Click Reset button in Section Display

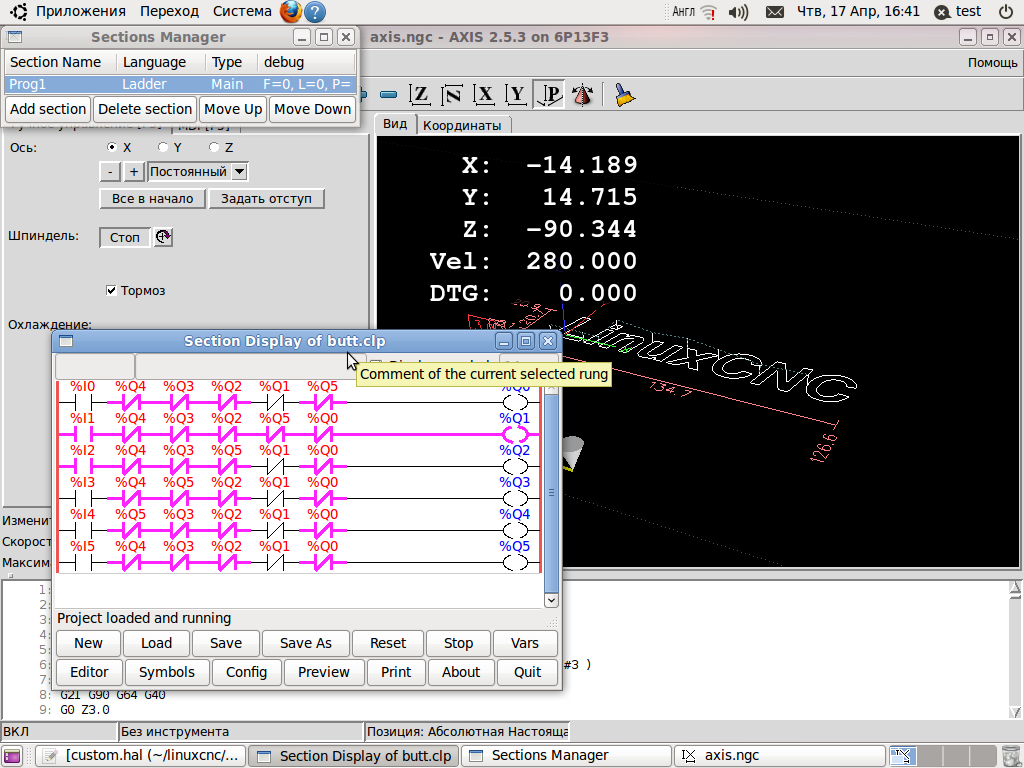(x=388, y=643)
